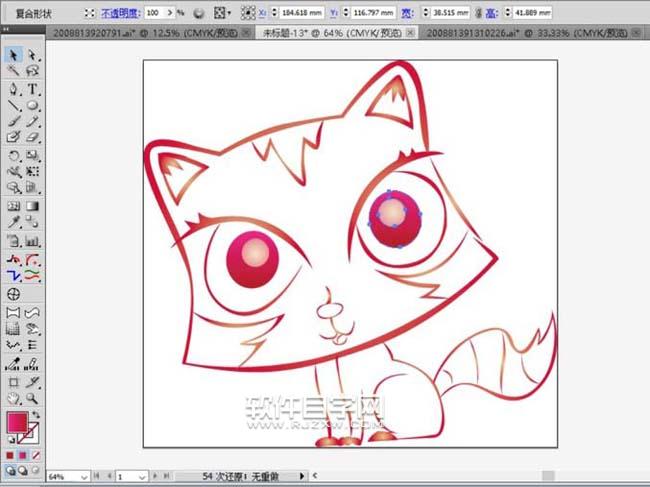Swap fill and stroke colors
650x487 pixels.
click(x=36, y=414)
